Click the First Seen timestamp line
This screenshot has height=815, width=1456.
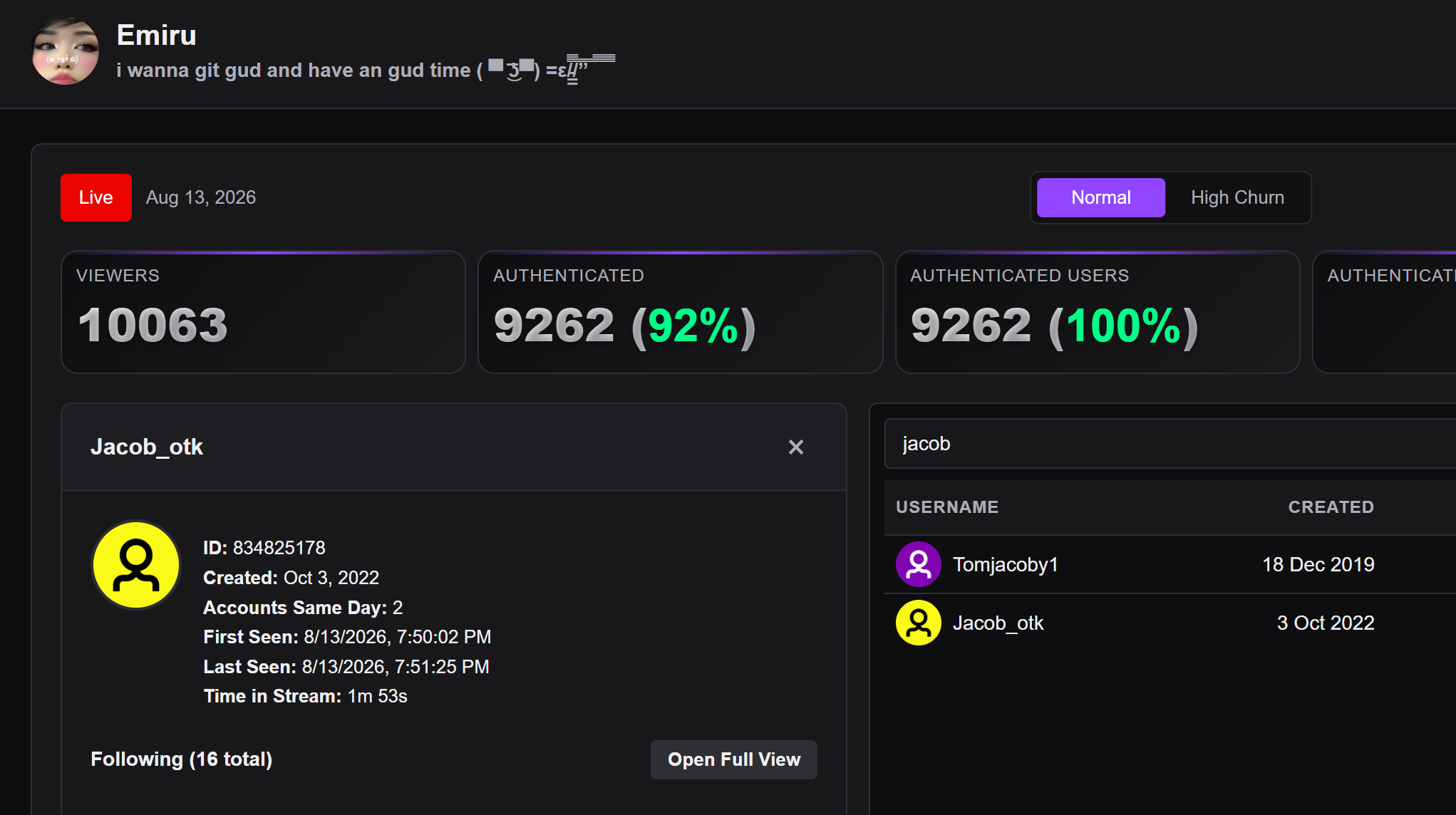347,637
